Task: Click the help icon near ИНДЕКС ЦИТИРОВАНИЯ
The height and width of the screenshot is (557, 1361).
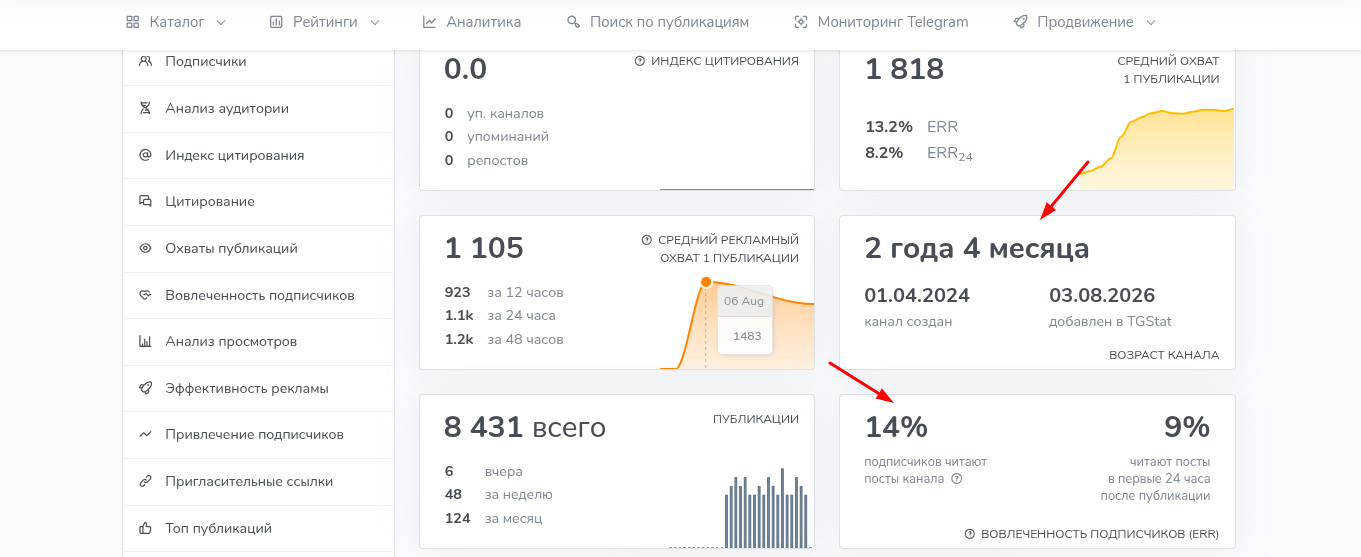Action: pos(640,61)
